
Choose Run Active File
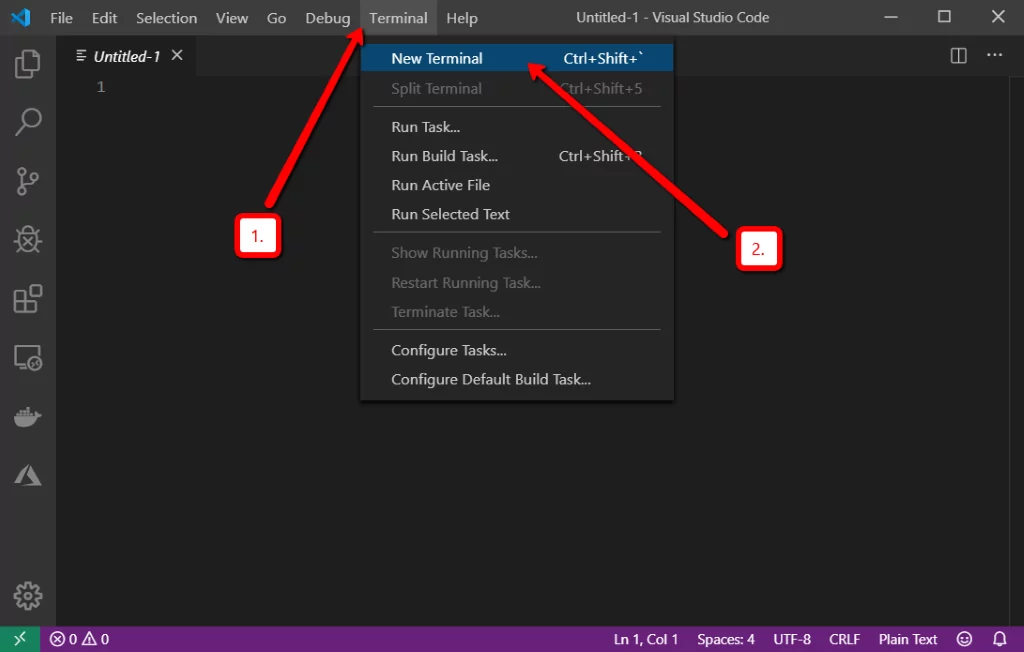click(517, 185)
